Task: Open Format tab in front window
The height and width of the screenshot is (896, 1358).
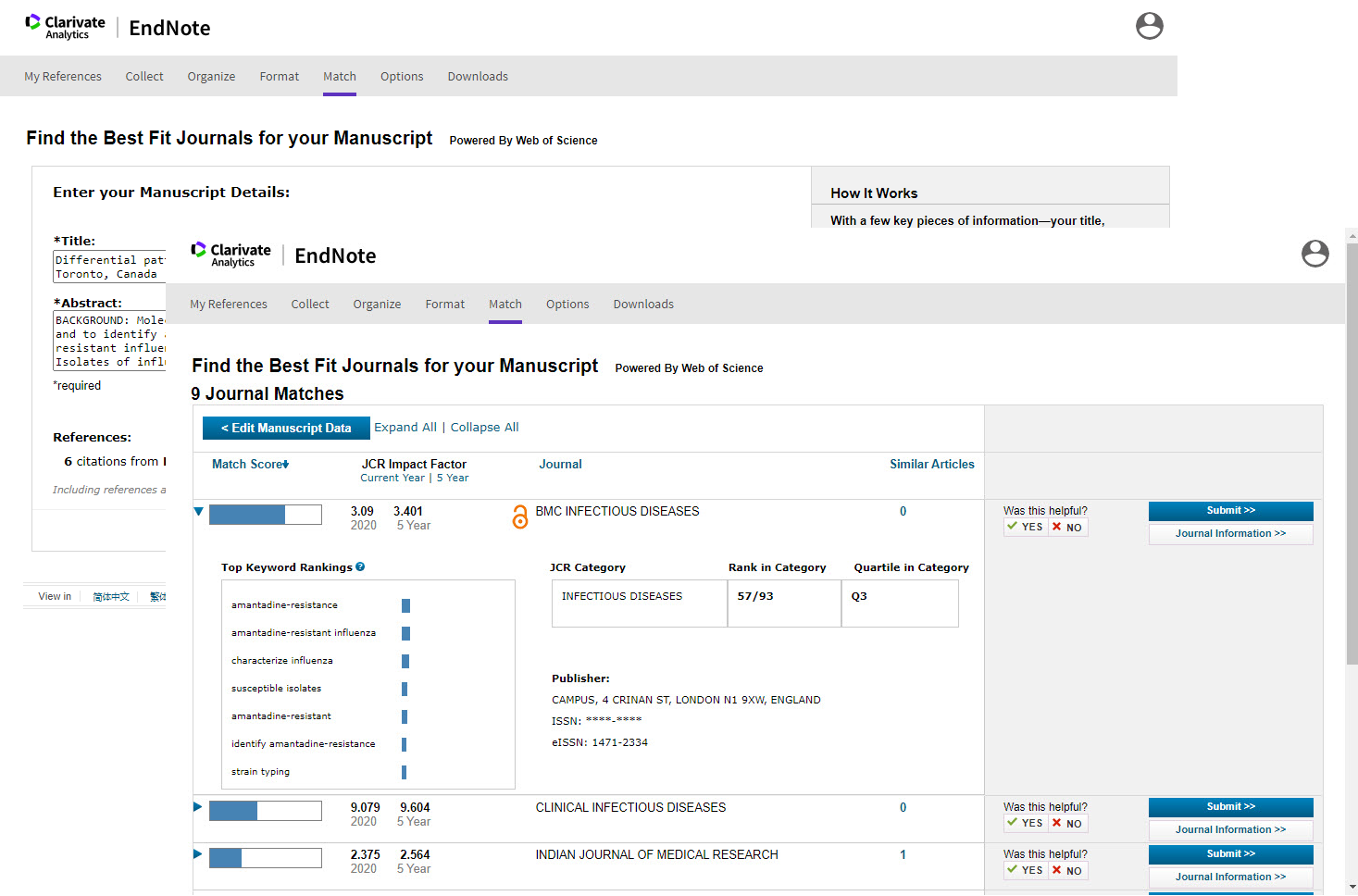Action: pos(445,304)
